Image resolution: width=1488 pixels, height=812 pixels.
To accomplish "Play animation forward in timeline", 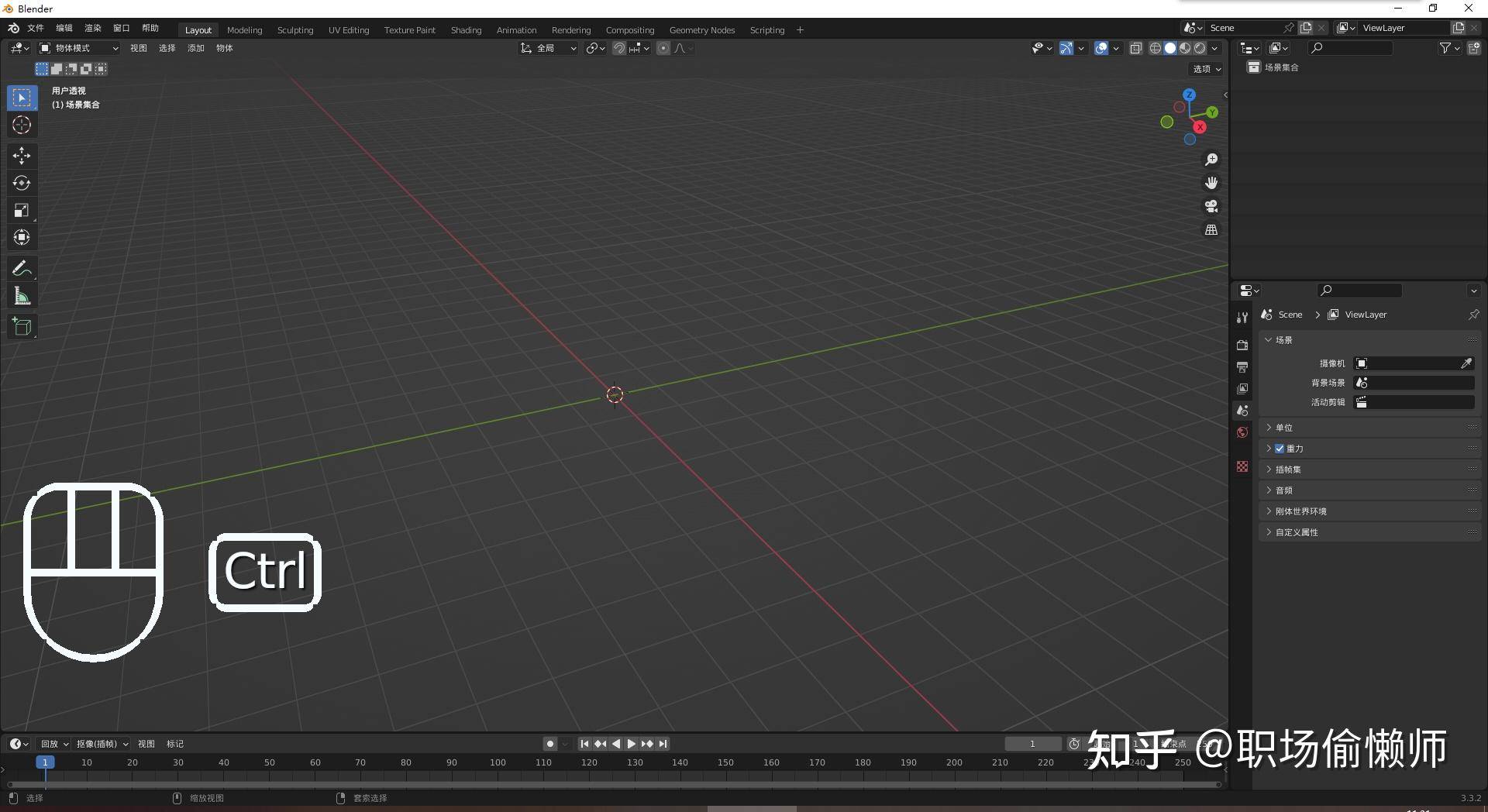I will tap(632, 744).
